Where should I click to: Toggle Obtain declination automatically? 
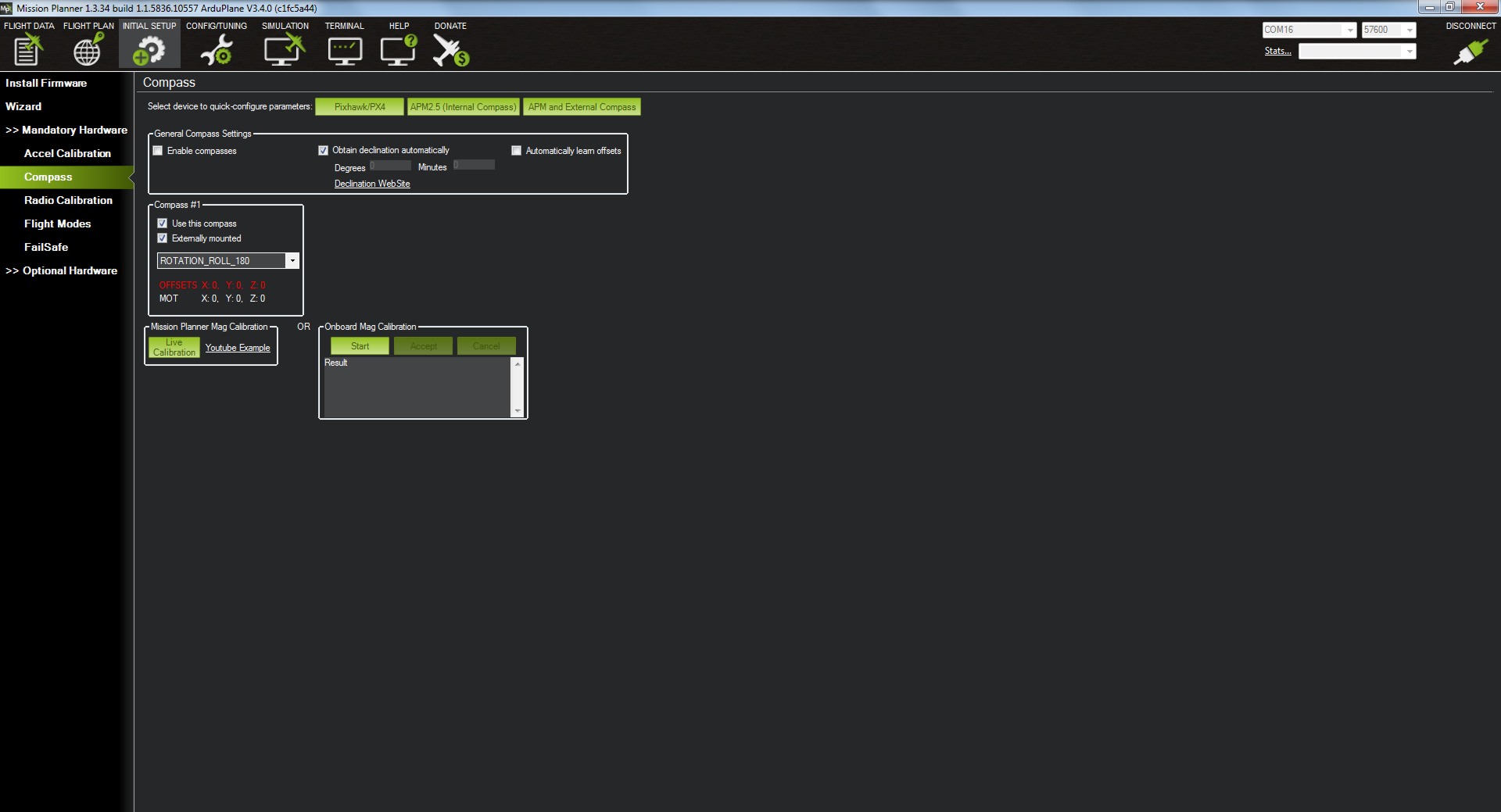click(x=323, y=151)
